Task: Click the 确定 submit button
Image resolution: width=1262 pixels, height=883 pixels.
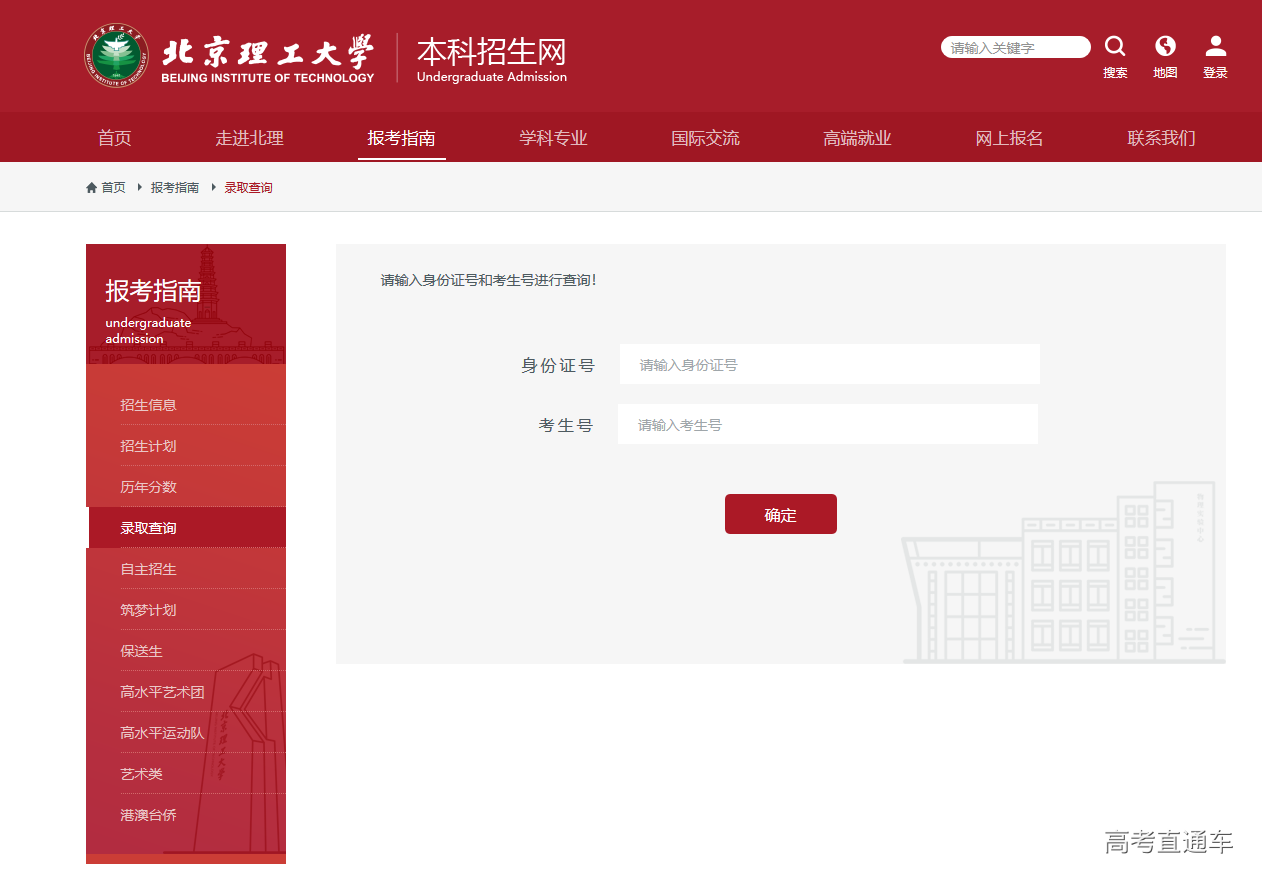Action: coord(780,513)
